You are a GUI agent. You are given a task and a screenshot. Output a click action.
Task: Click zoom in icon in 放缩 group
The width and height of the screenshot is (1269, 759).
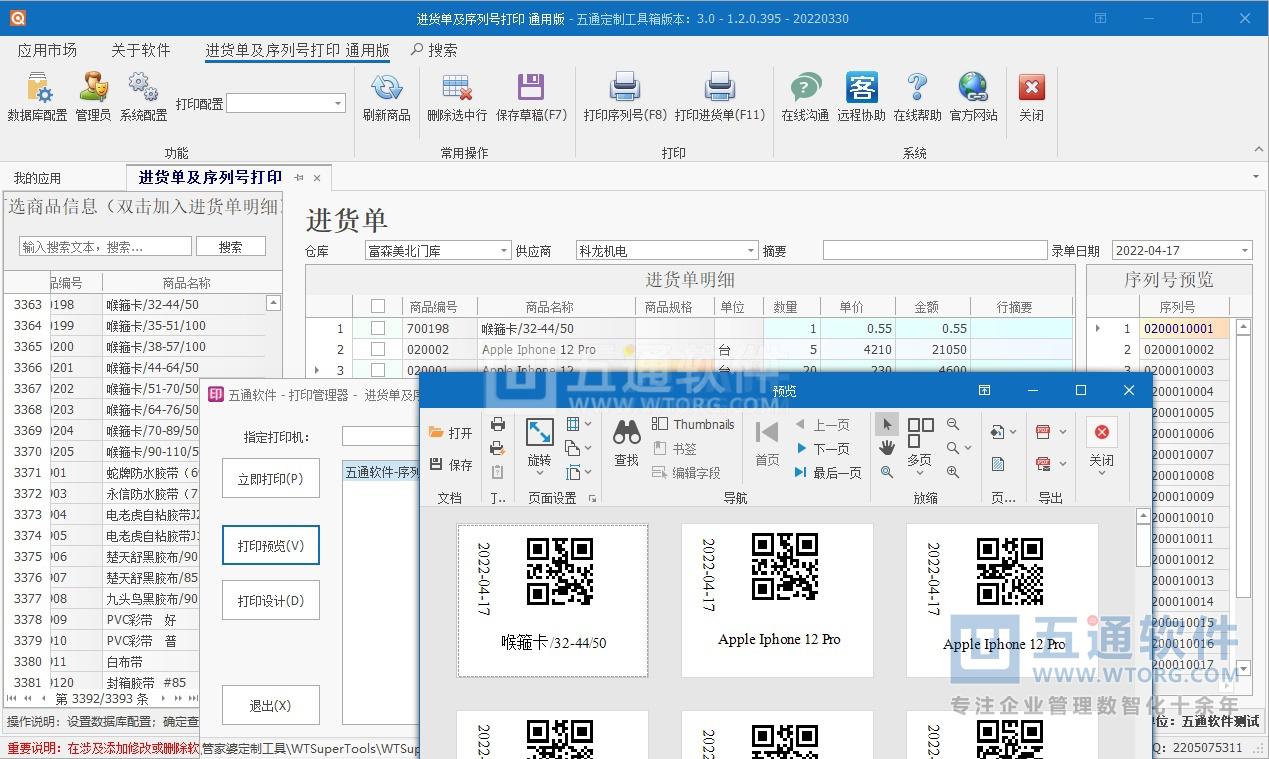(x=953, y=472)
